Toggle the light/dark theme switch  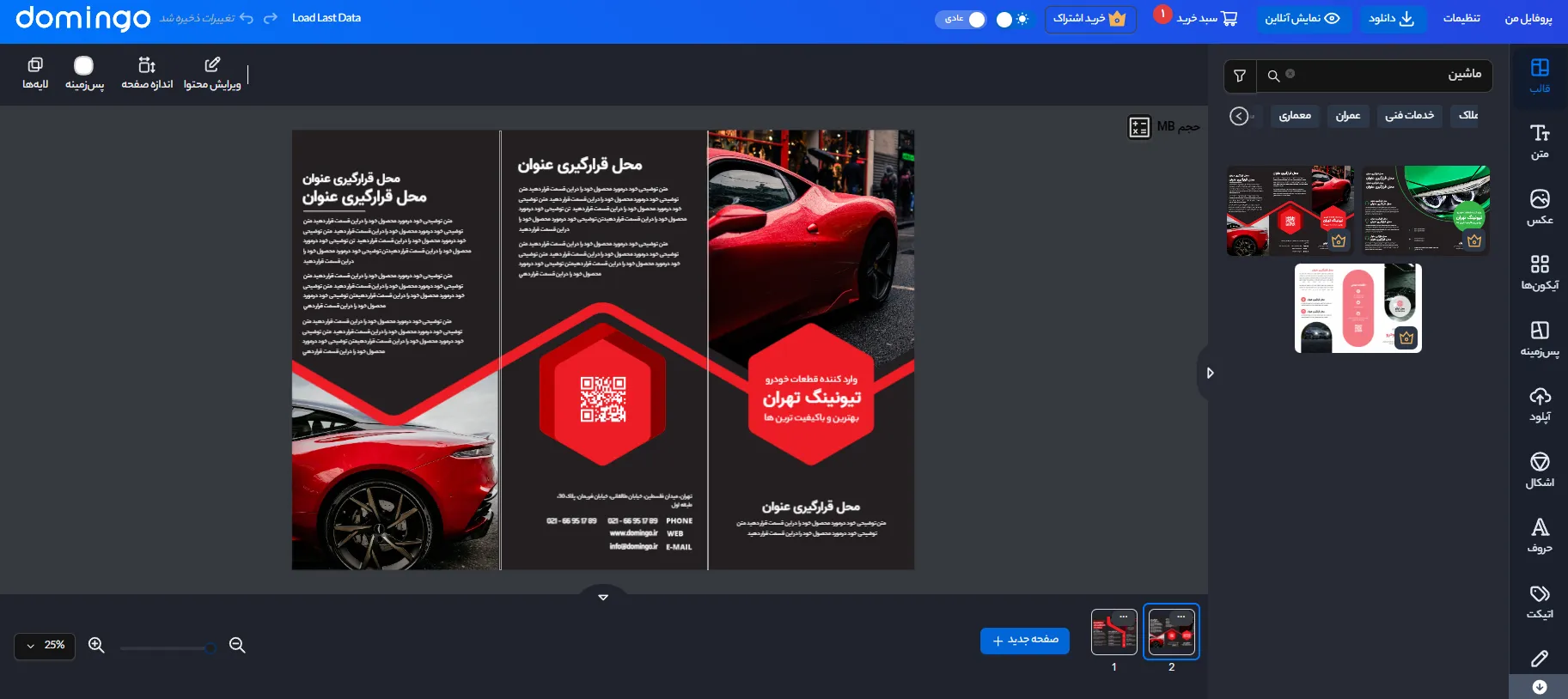(1012, 19)
